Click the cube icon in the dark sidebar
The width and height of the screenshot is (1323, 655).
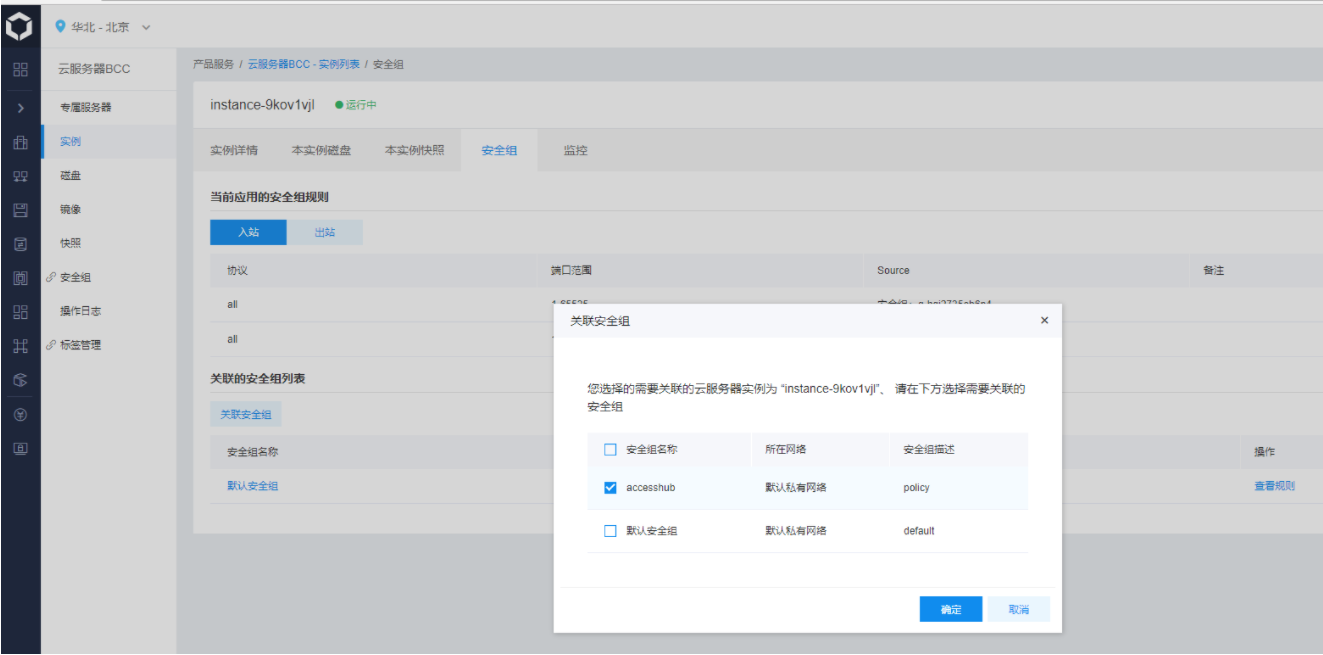click(20, 380)
